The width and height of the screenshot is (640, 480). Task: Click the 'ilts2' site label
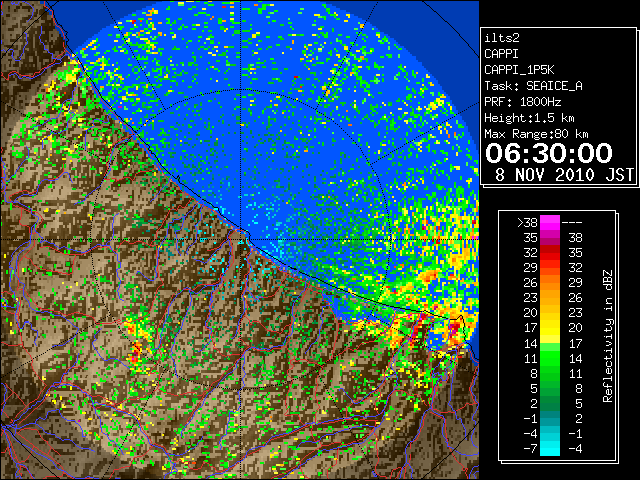point(502,38)
